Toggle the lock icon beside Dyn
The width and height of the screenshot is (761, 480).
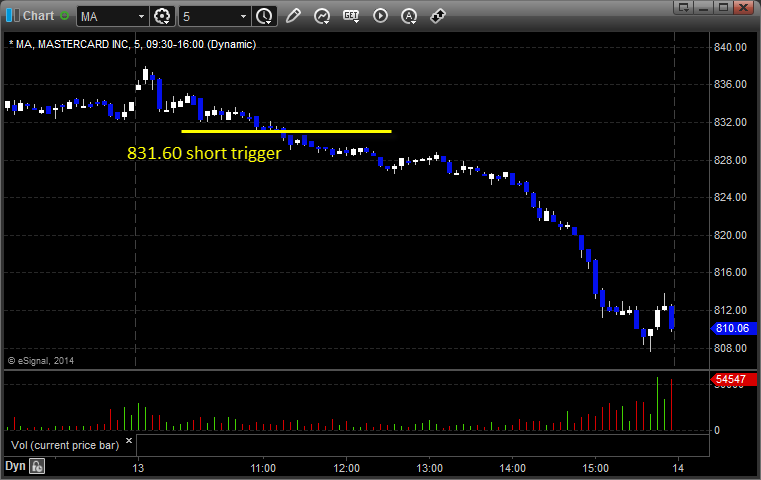[x=37, y=466]
